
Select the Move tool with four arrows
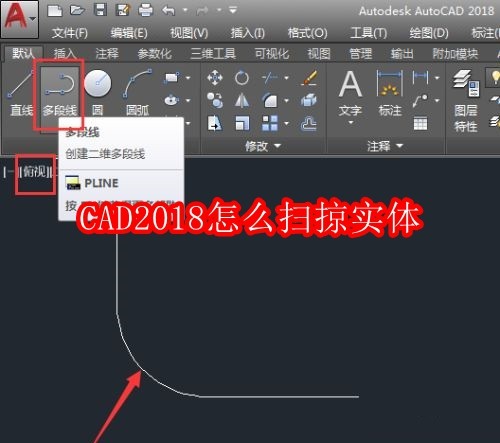(x=215, y=78)
